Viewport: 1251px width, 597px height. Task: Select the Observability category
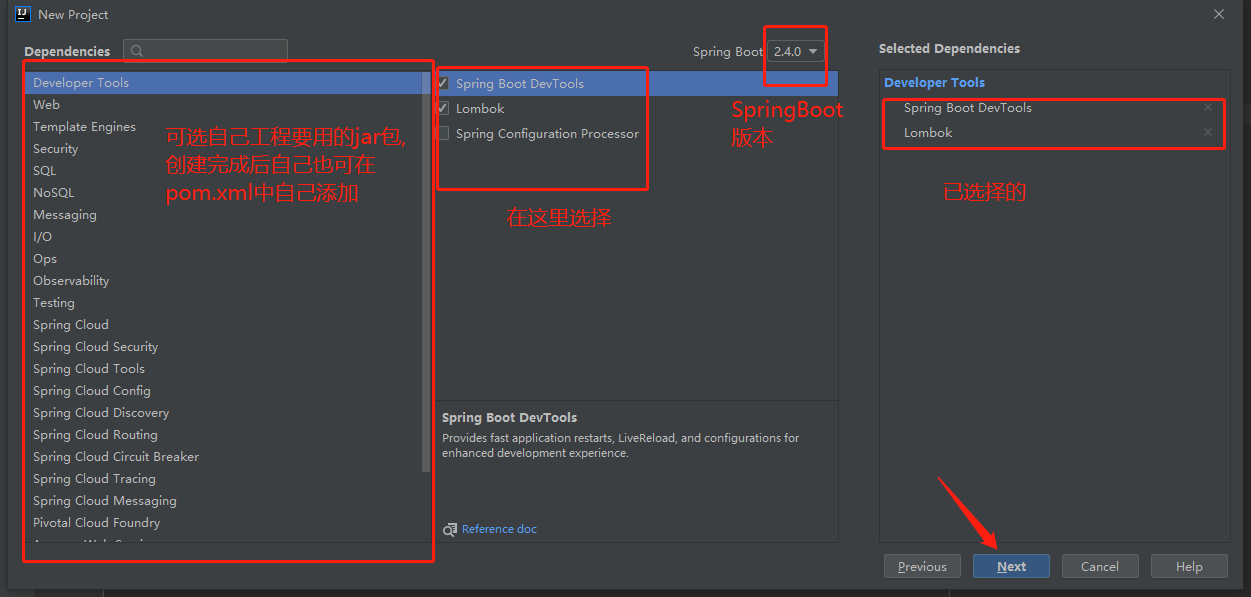pyautogui.click(x=228, y=280)
